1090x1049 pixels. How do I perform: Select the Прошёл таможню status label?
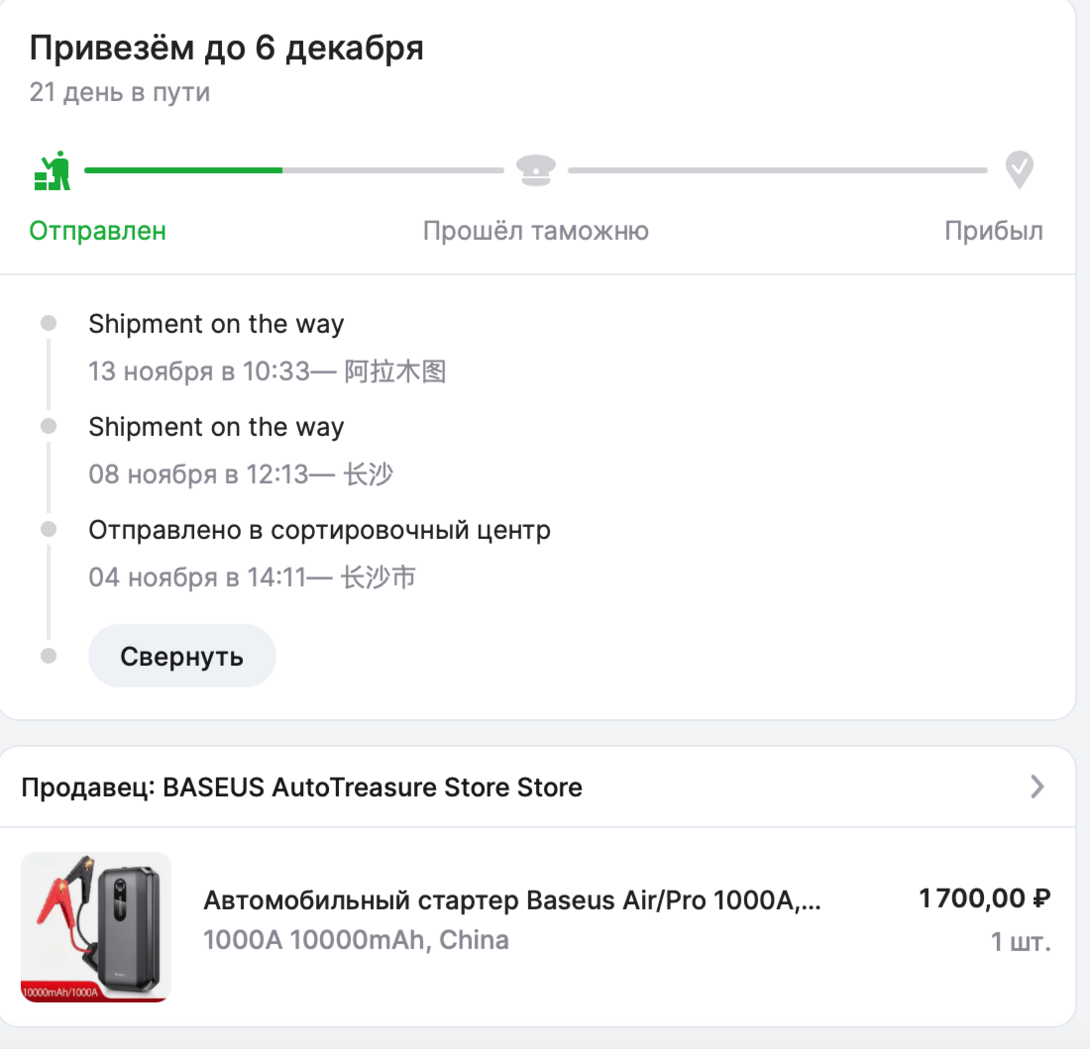(x=535, y=232)
